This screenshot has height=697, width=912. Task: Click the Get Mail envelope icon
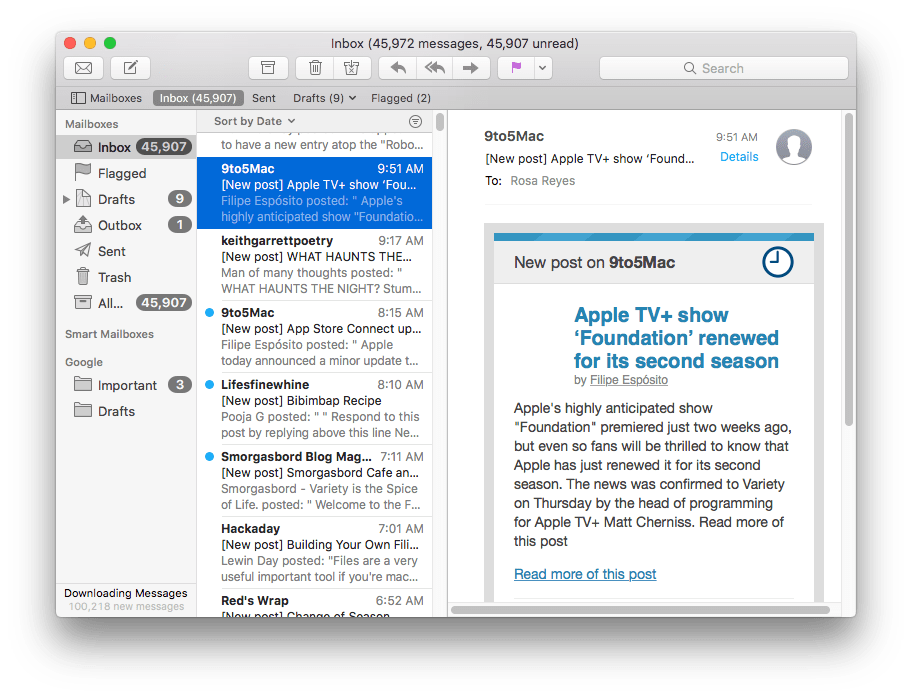point(84,68)
